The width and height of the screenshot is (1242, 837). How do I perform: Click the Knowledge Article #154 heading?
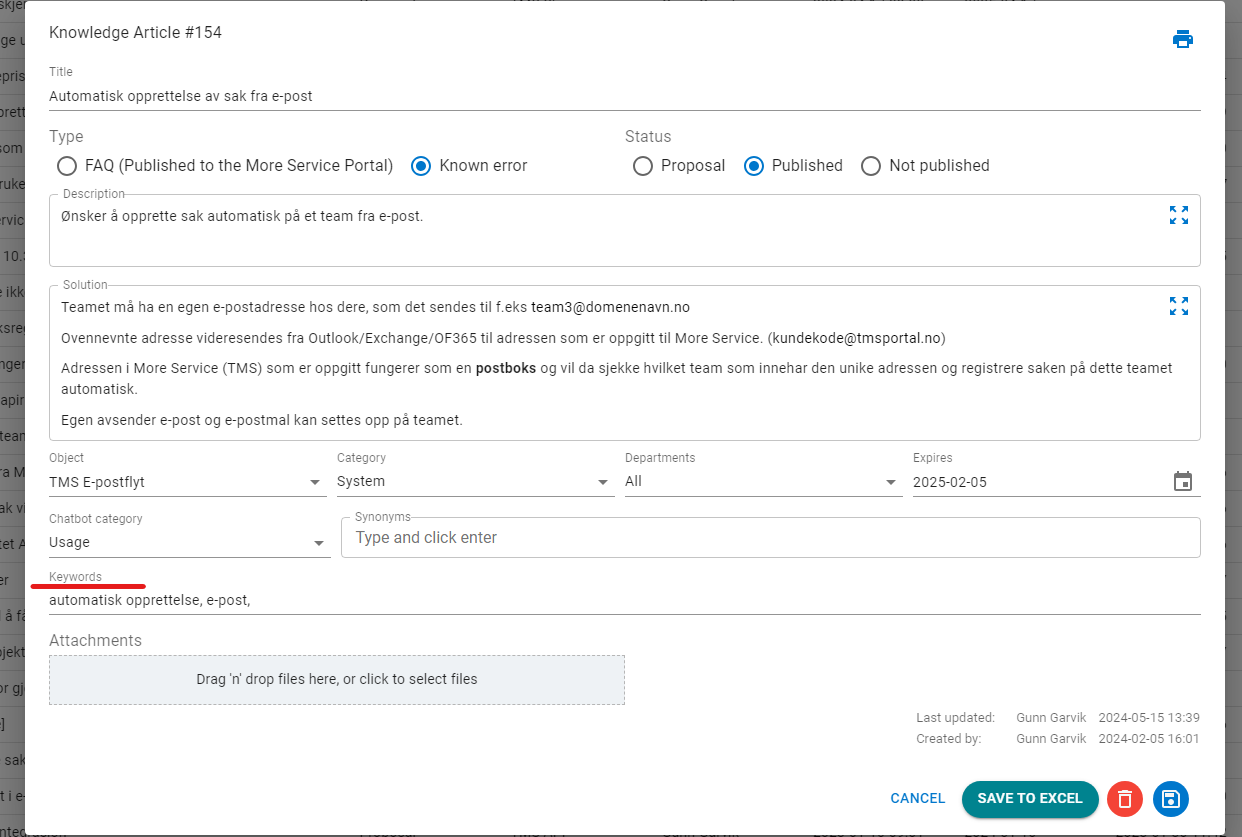click(x=135, y=33)
